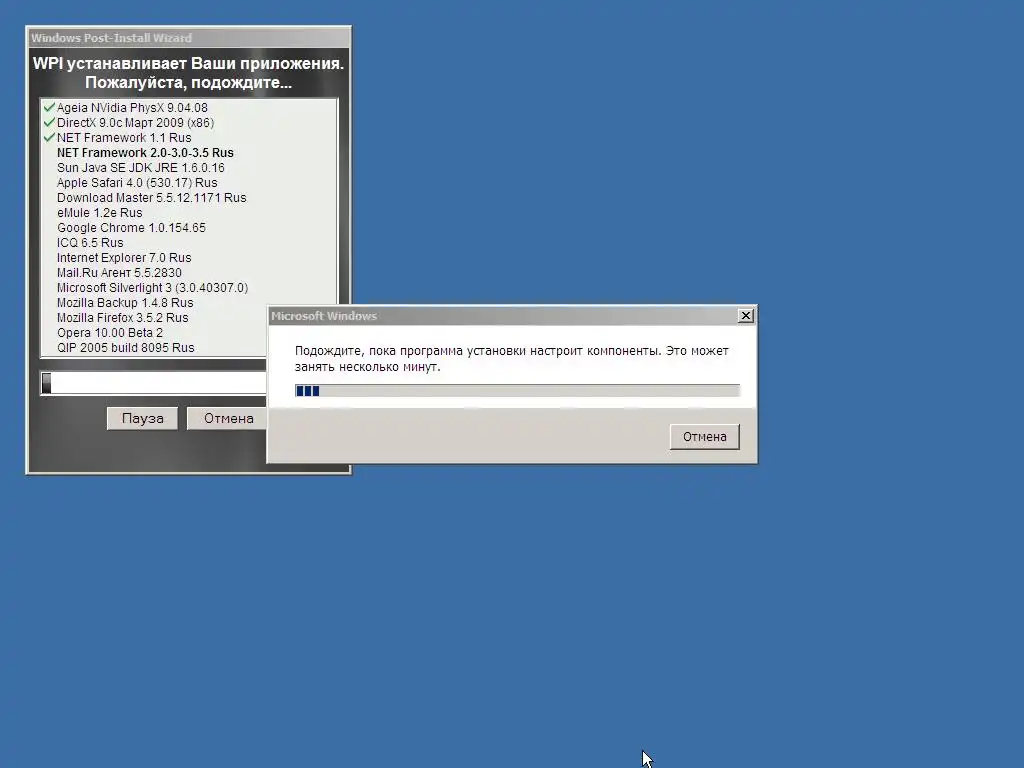Select Google Chrome 1.0.154.65 entry

[x=131, y=228]
